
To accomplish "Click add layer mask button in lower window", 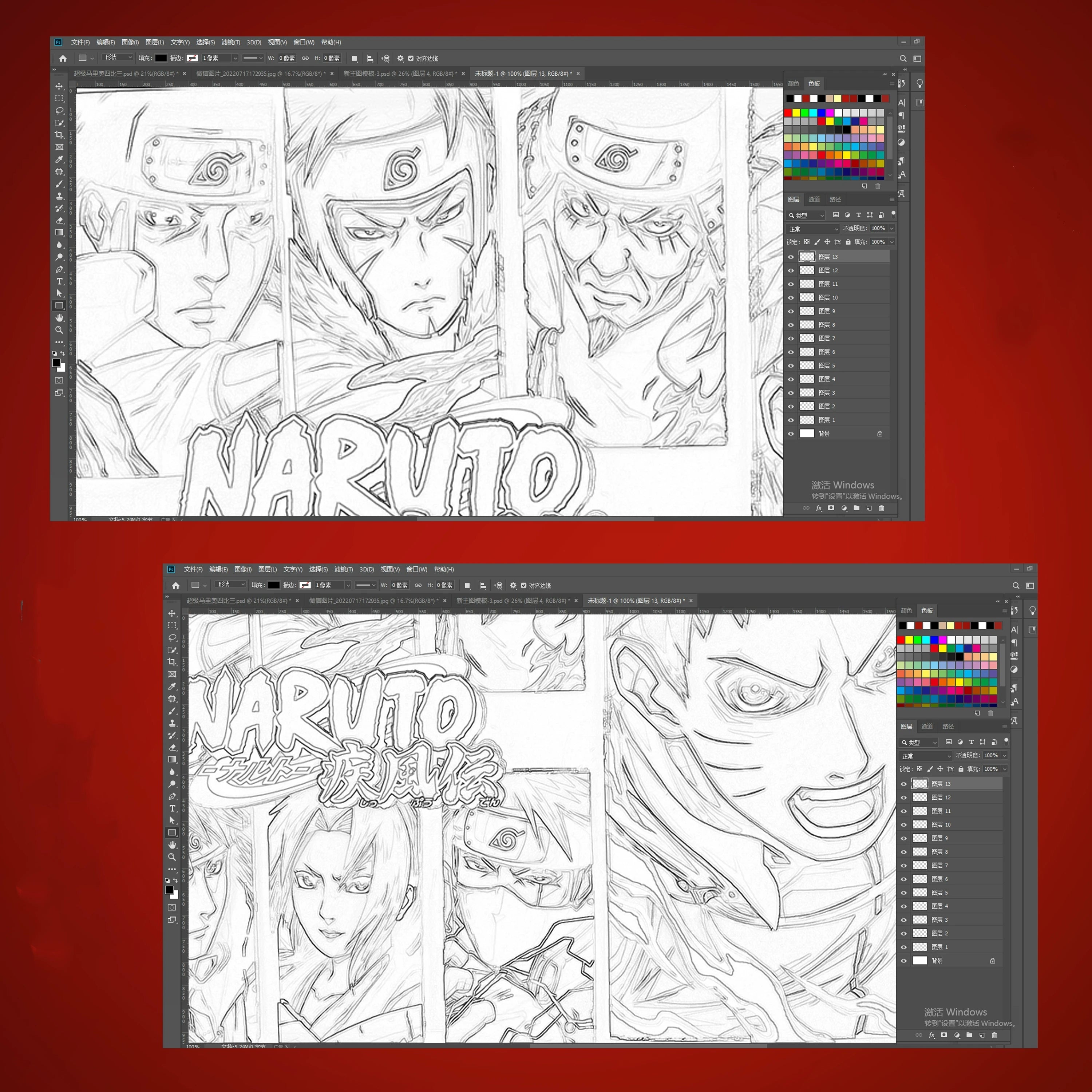I will point(944,1036).
